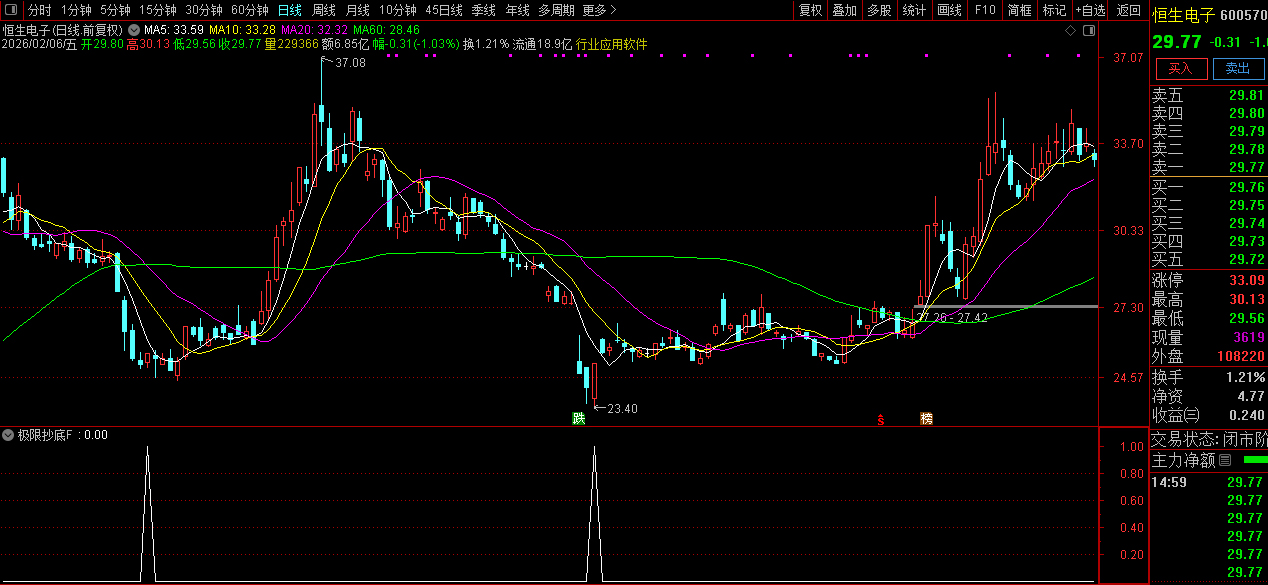Click the green 跌 signal marker

[x=578, y=418]
